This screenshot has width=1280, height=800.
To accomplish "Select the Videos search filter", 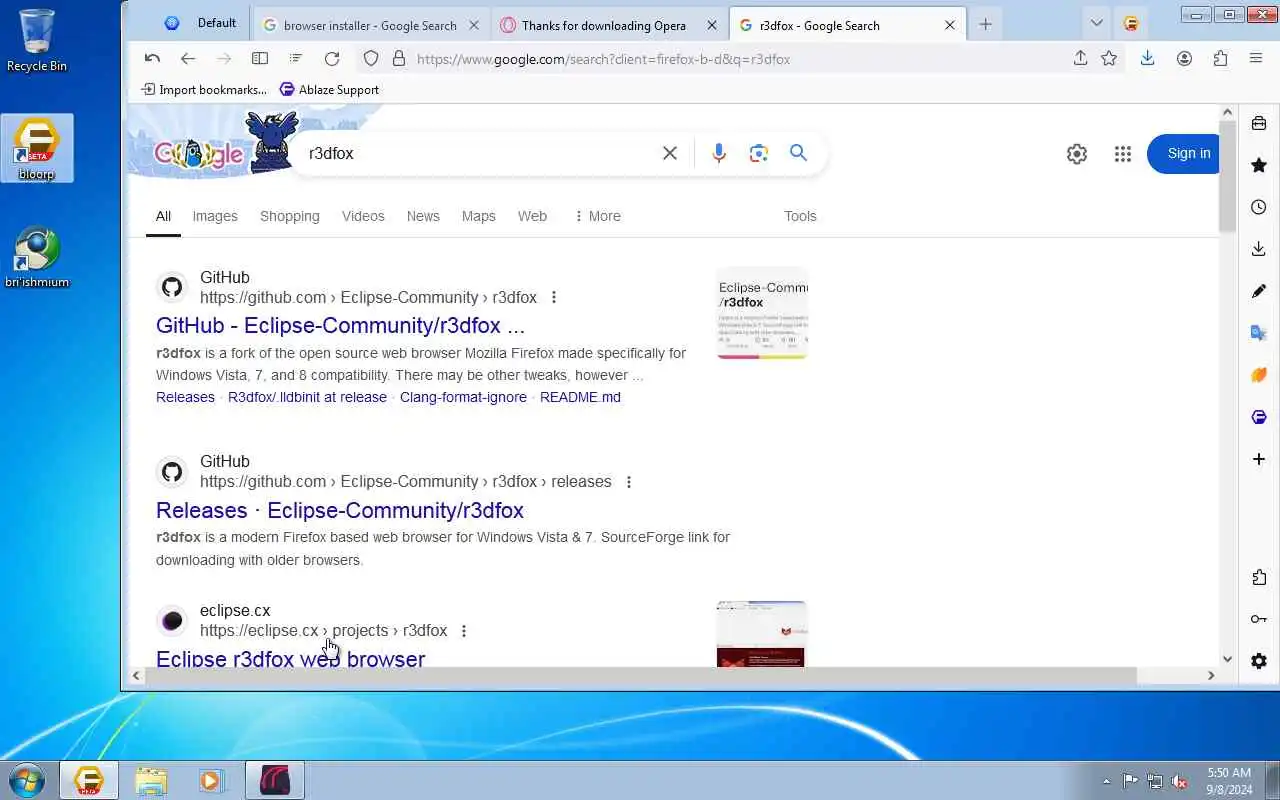I will 363,216.
